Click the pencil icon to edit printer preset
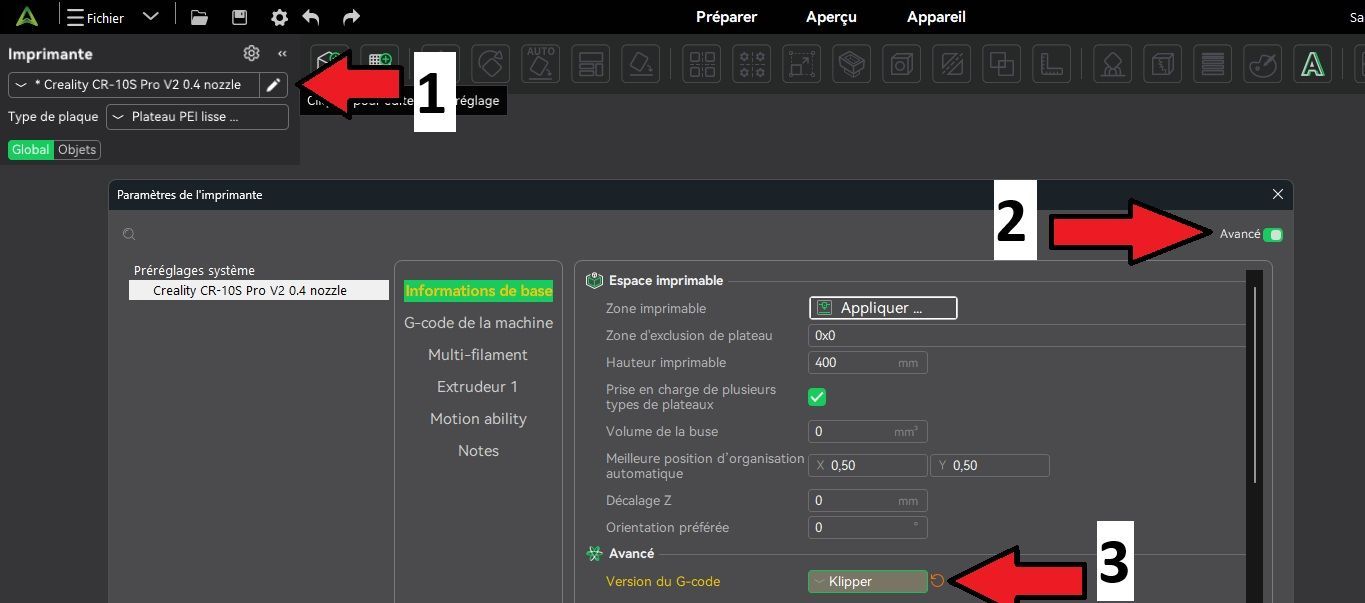 click(272, 85)
